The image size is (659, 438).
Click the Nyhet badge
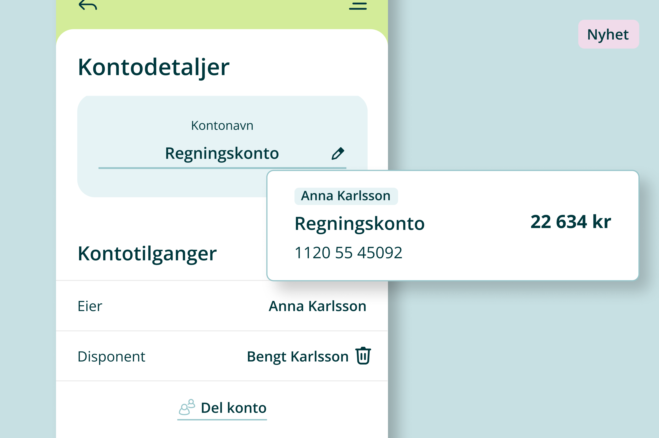tap(608, 35)
